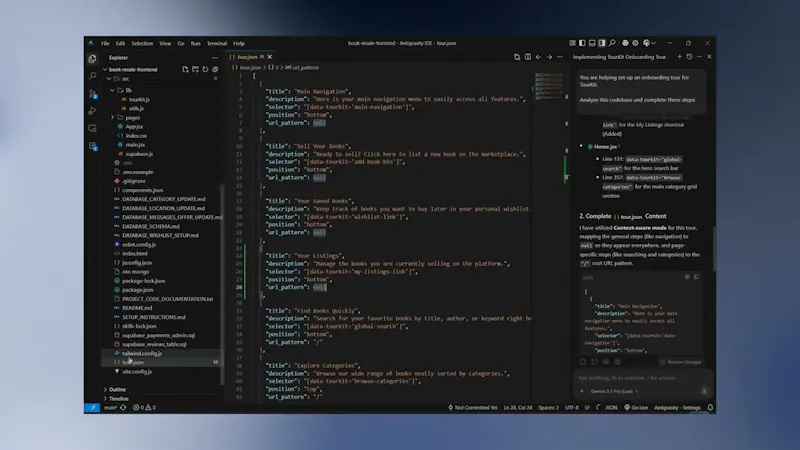Image resolution: width=800 pixels, height=450 pixels.
Task: Close the agent chat panel
Action: click(x=709, y=57)
